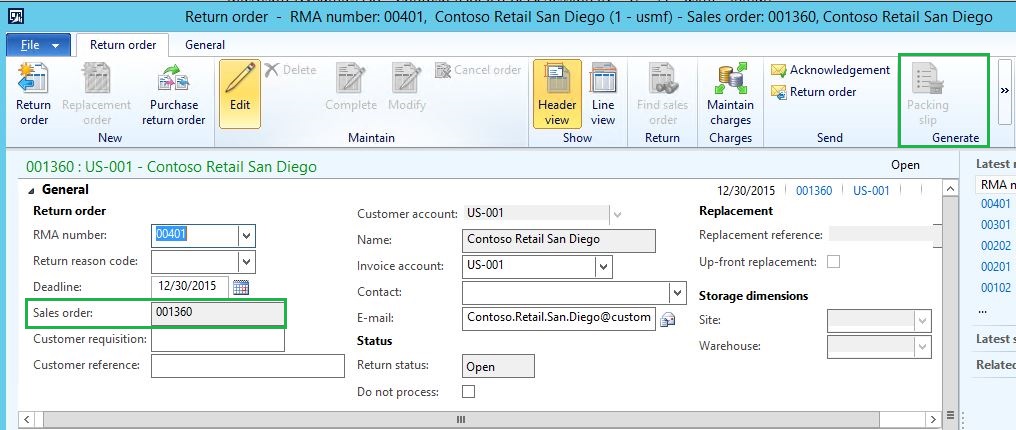Click the Return status field
The height and width of the screenshot is (430, 1016).
point(498,366)
